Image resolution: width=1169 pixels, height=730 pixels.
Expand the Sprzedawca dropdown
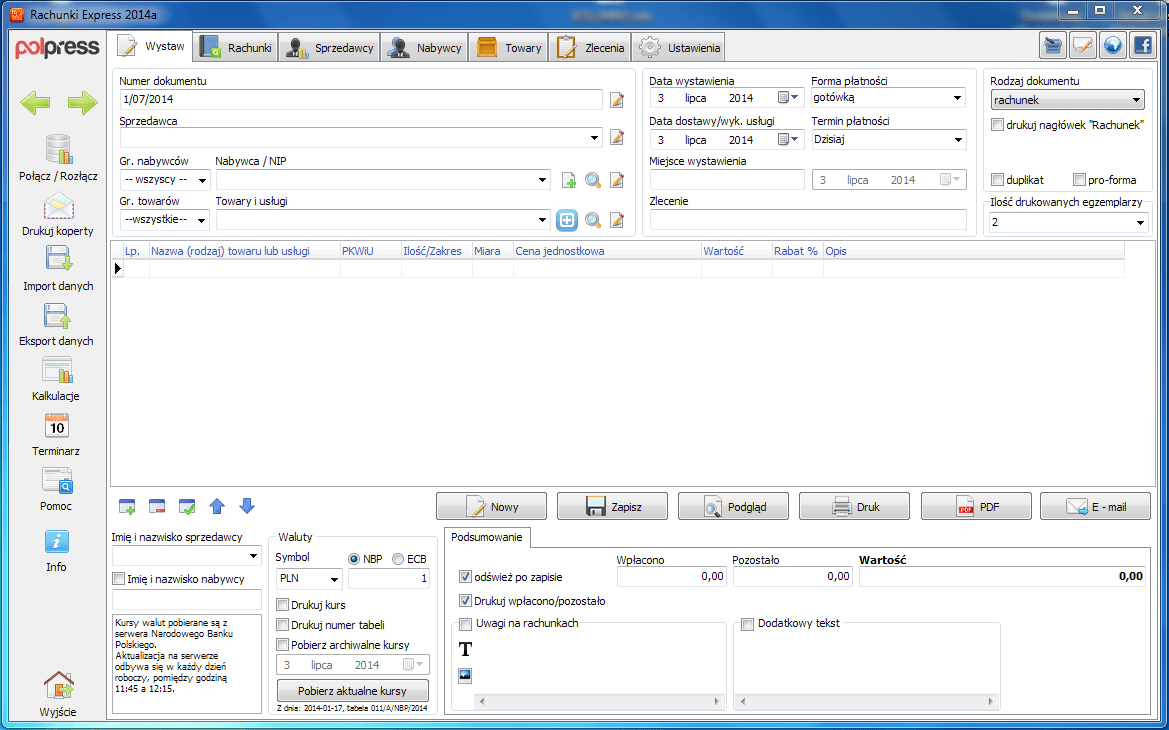[x=594, y=138]
